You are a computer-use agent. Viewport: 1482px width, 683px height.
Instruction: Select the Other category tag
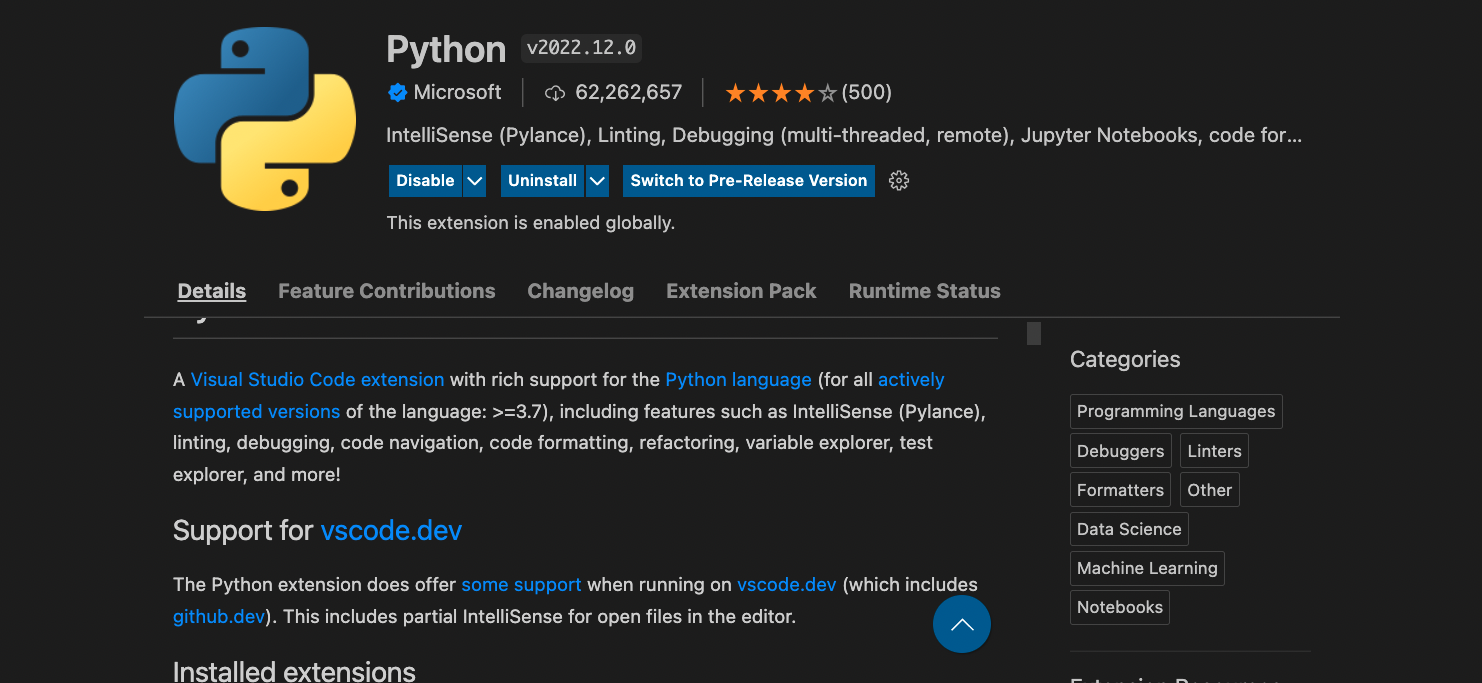pos(1209,490)
